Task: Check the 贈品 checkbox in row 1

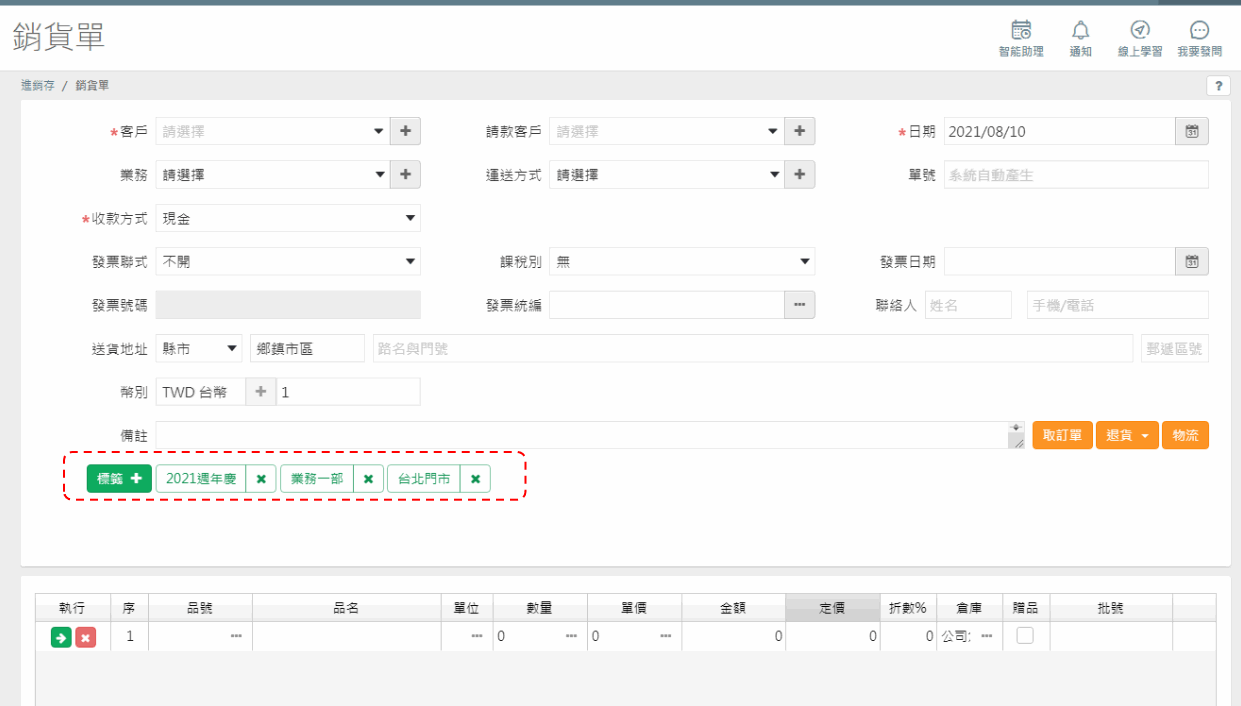Action: pos(1025,635)
